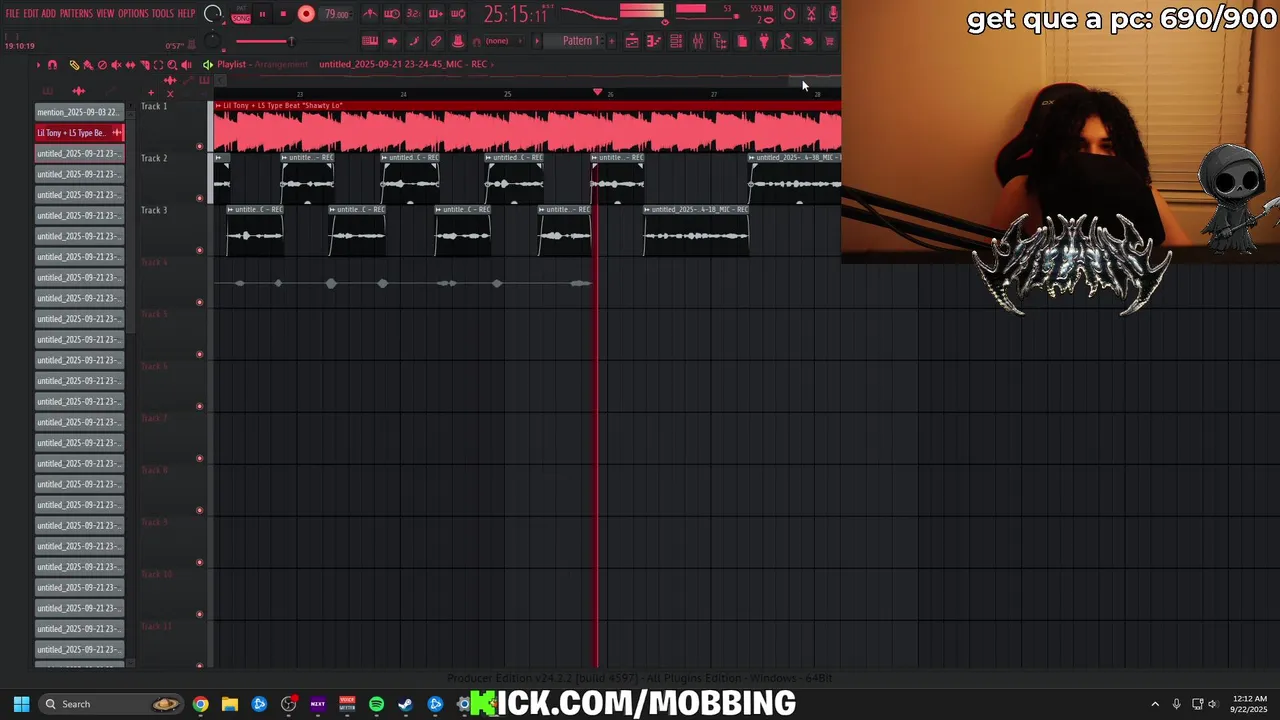Open the Playlist window icon
The width and height of the screenshot is (1280, 720).
click(x=632, y=41)
